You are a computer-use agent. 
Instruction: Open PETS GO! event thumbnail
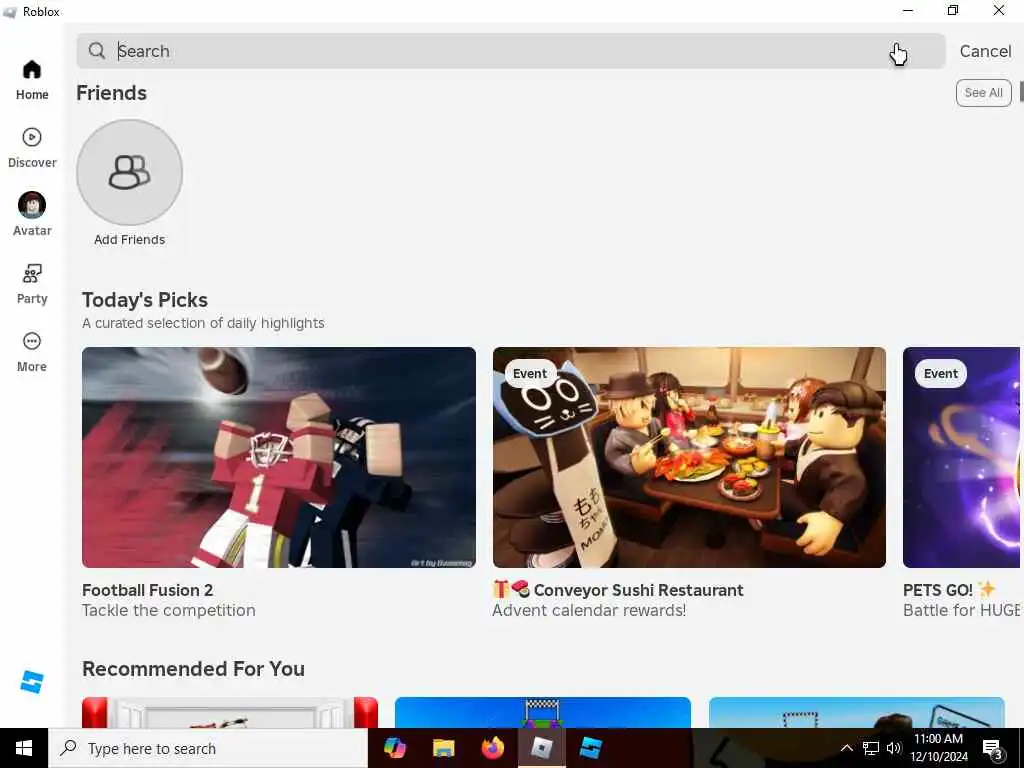(x=961, y=457)
